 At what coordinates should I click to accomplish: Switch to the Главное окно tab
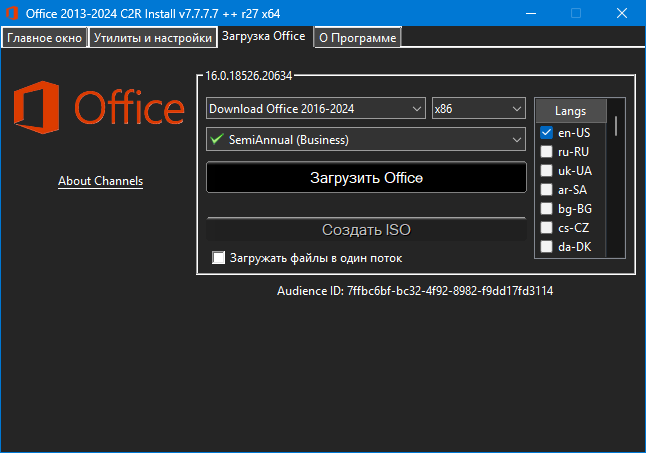point(44,38)
